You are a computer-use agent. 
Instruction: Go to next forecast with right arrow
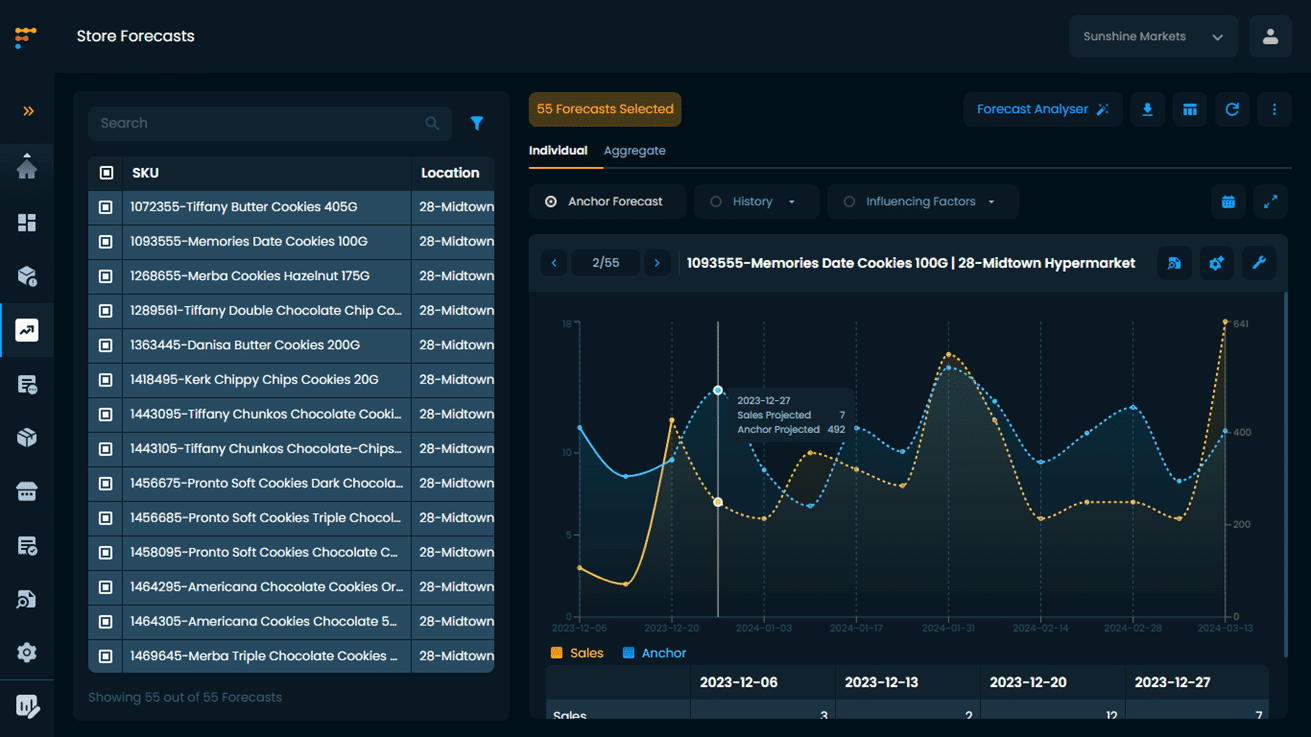pyautogui.click(x=657, y=263)
